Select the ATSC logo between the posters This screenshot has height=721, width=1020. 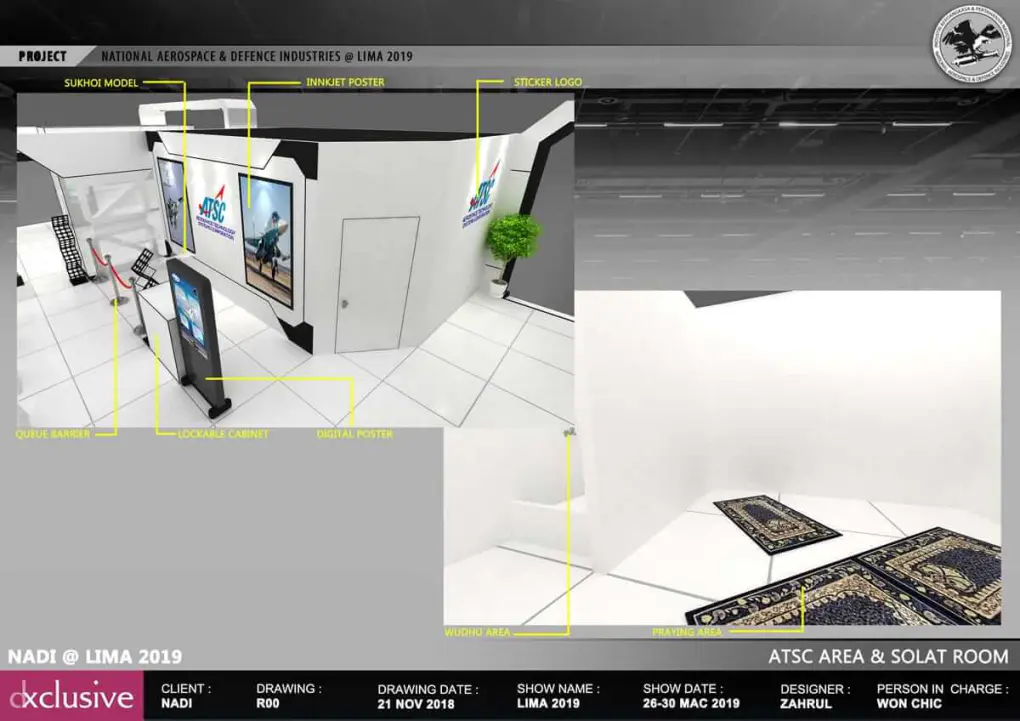(x=212, y=210)
